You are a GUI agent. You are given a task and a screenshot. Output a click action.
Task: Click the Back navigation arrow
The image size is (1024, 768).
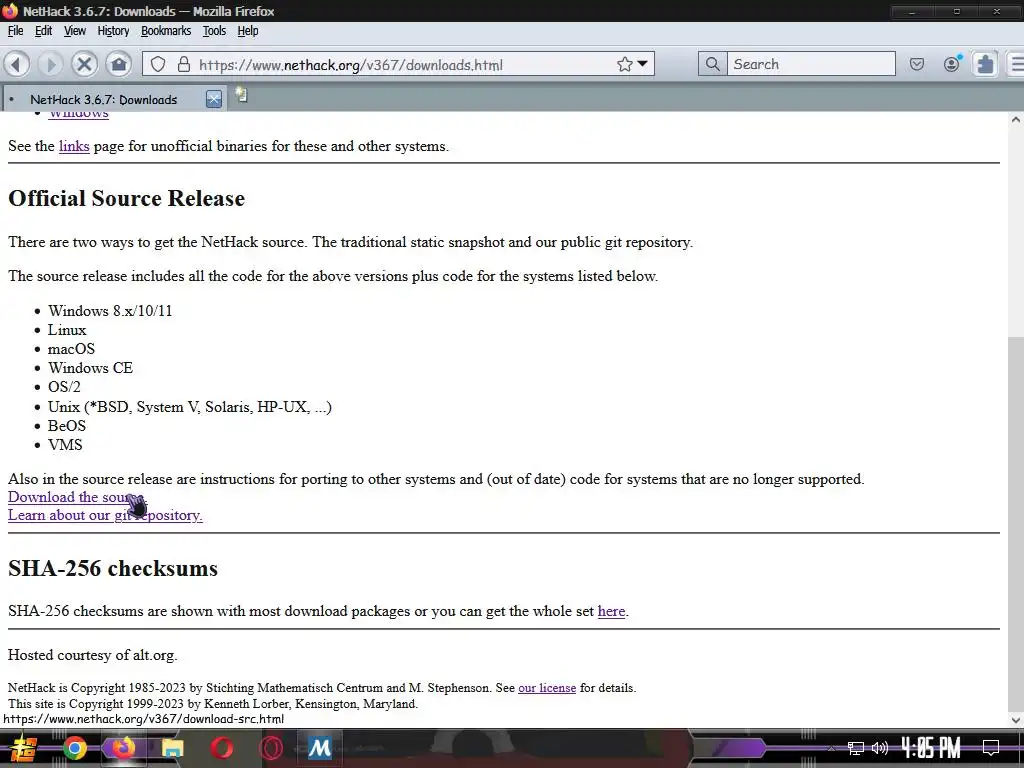point(16,64)
